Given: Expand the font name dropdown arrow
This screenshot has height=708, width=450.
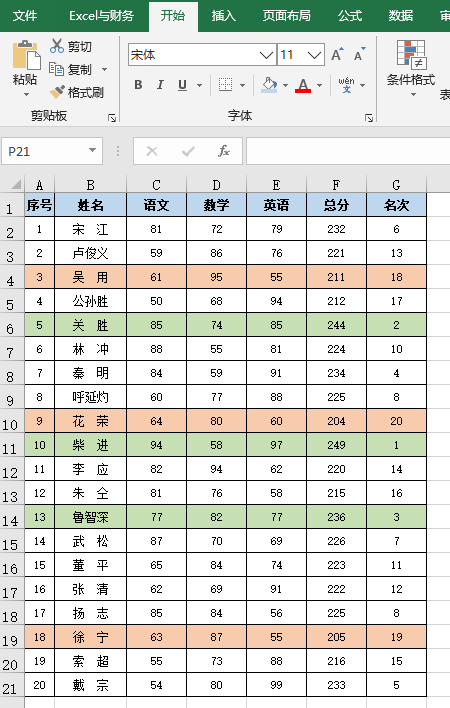Looking at the screenshot, I should 267,55.
